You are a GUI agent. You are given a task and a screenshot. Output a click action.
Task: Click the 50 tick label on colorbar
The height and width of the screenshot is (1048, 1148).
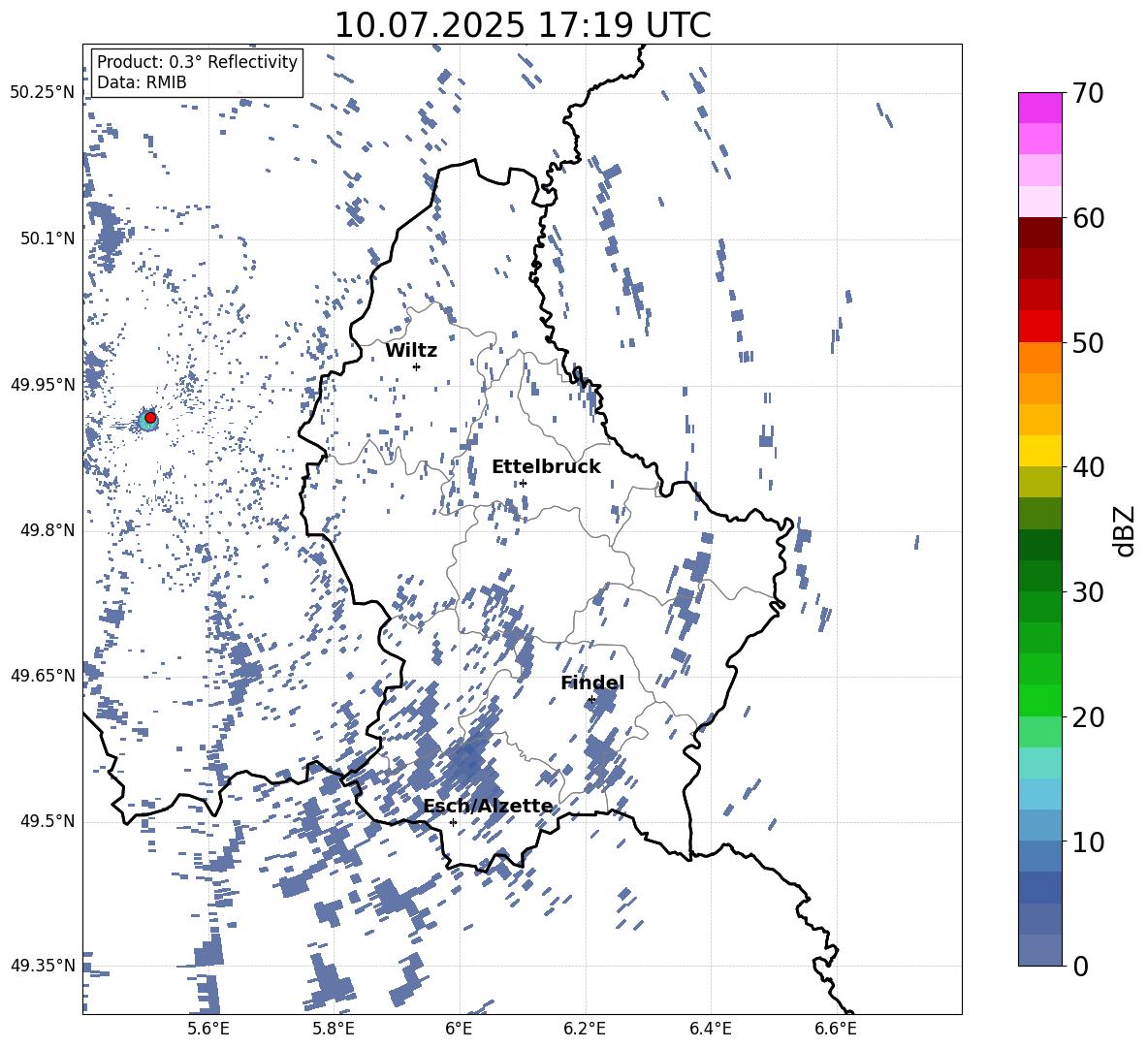[x=1088, y=343]
